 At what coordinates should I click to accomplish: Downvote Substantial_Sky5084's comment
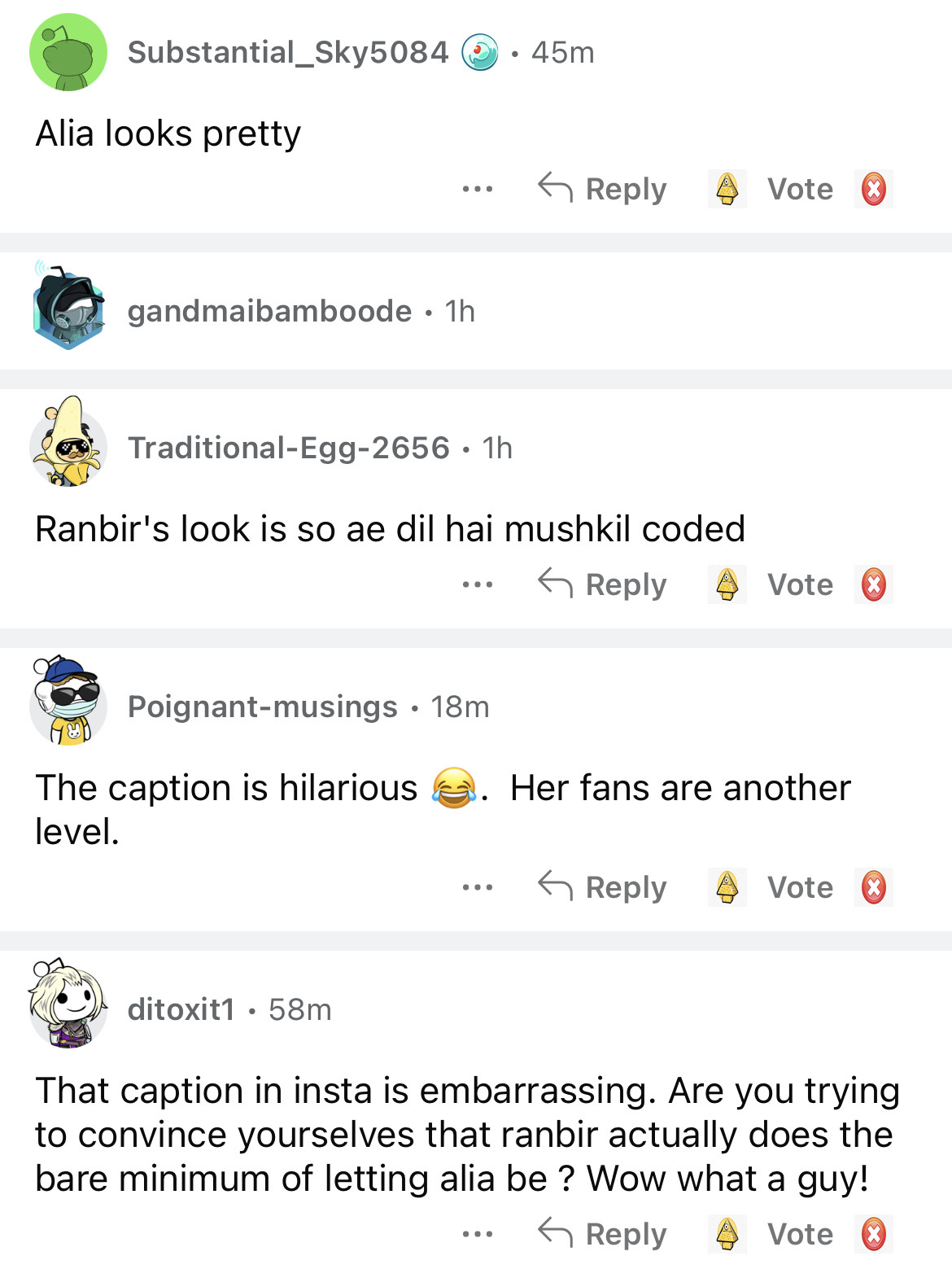pos(873,189)
